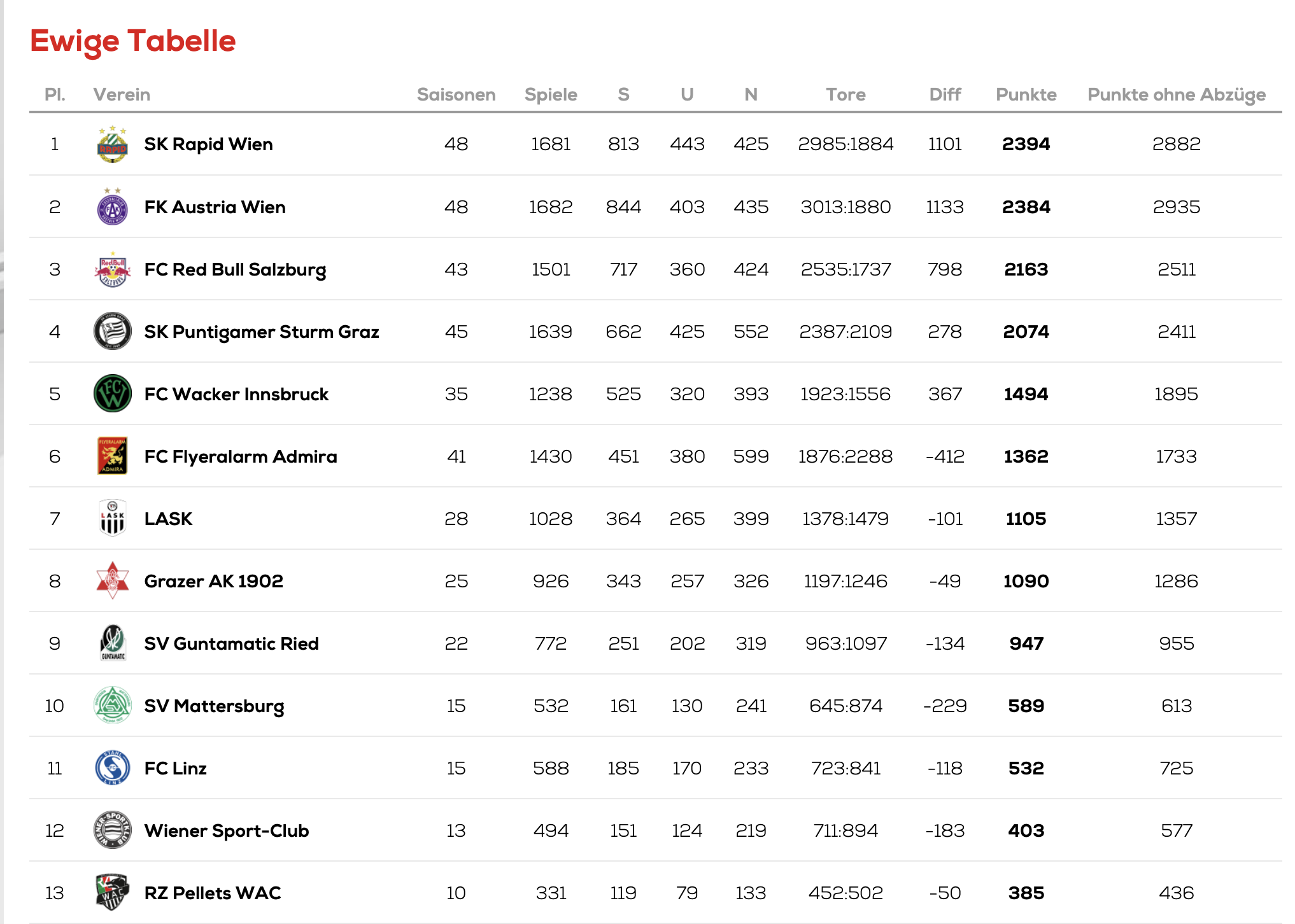
Task: Select the Sturm Graz club emblem
Action: pos(113,331)
